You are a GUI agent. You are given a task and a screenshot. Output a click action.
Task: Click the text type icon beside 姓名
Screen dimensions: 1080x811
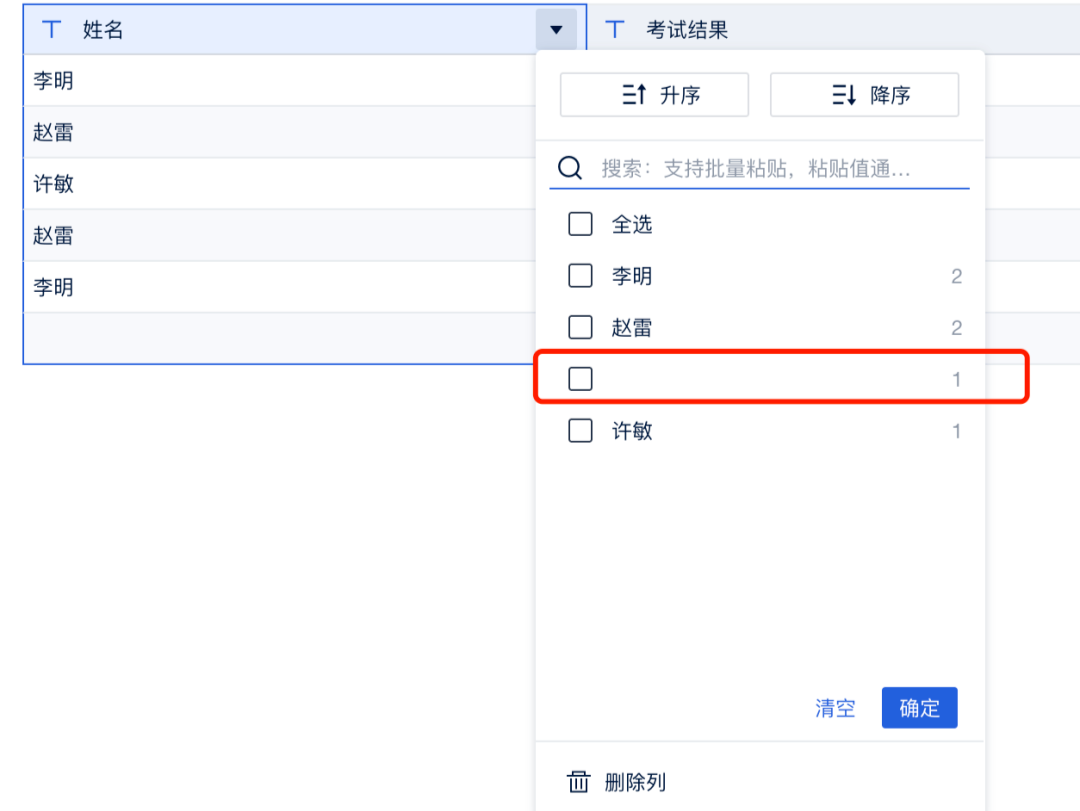tap(52, 30)
